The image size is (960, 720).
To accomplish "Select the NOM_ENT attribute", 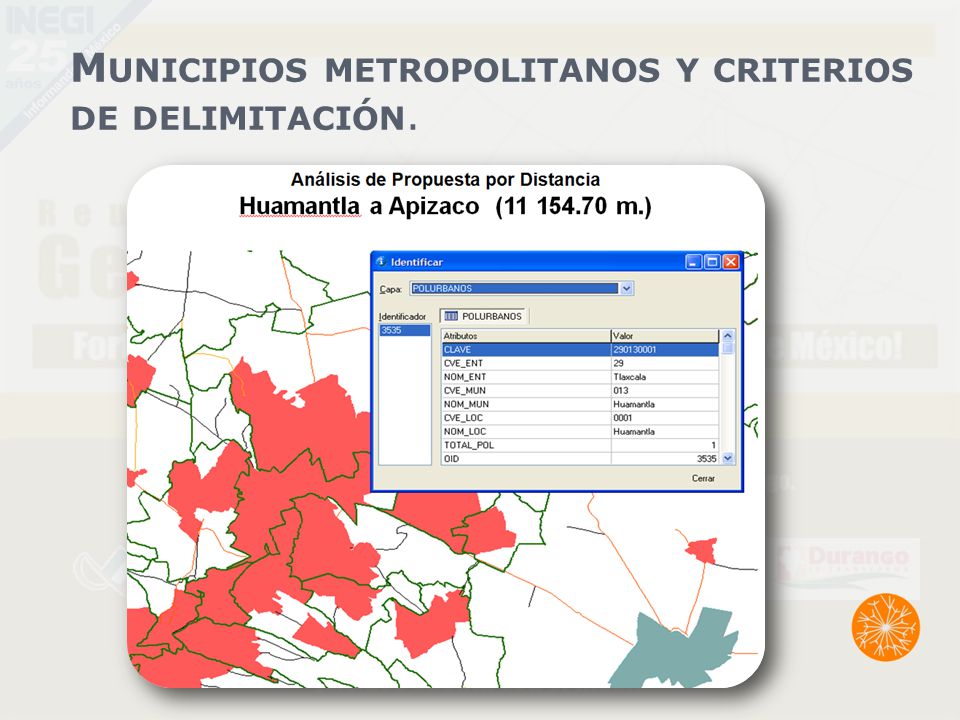I will point(465,377).
